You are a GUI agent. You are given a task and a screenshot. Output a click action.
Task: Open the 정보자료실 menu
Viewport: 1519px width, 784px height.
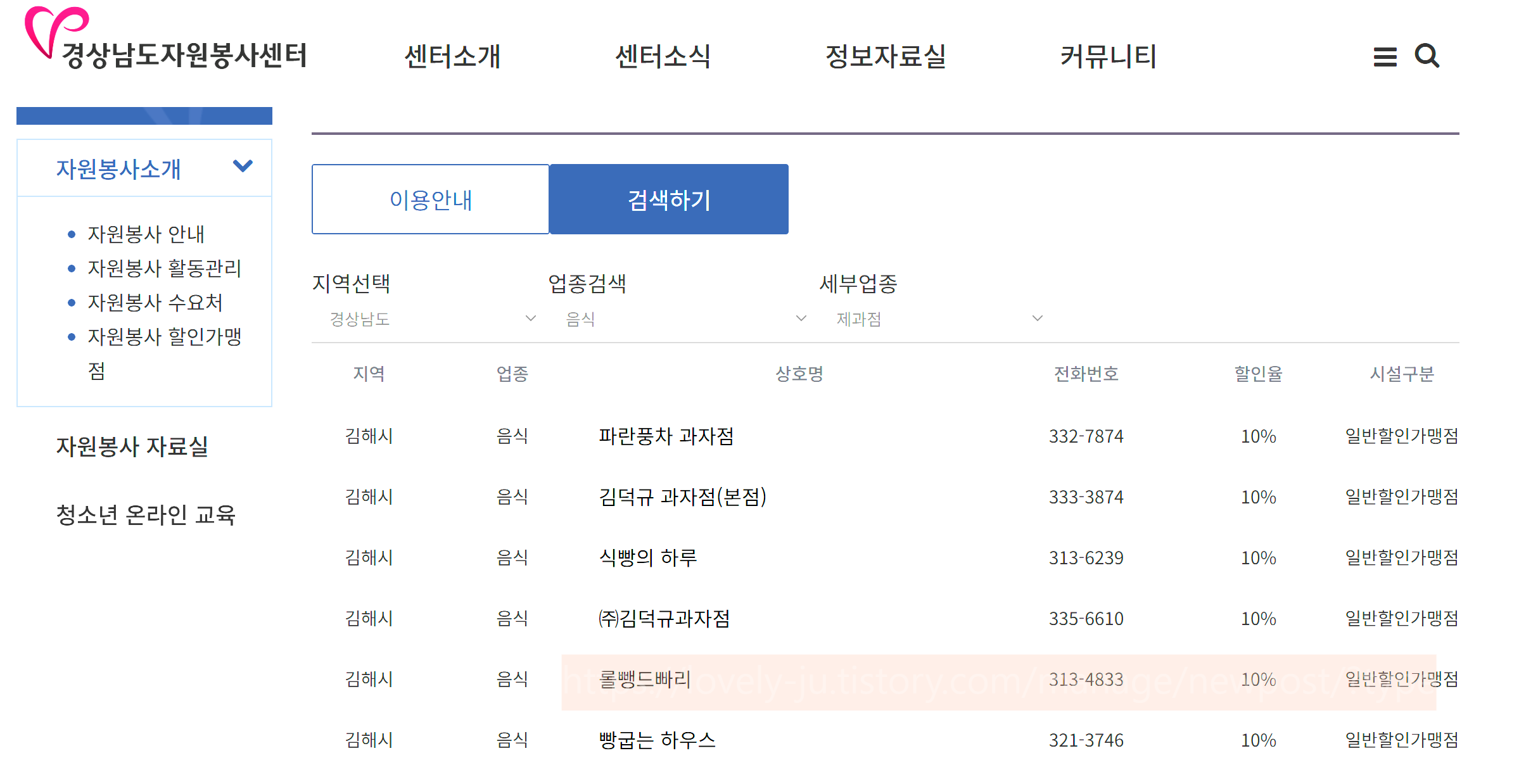(886, 56)
